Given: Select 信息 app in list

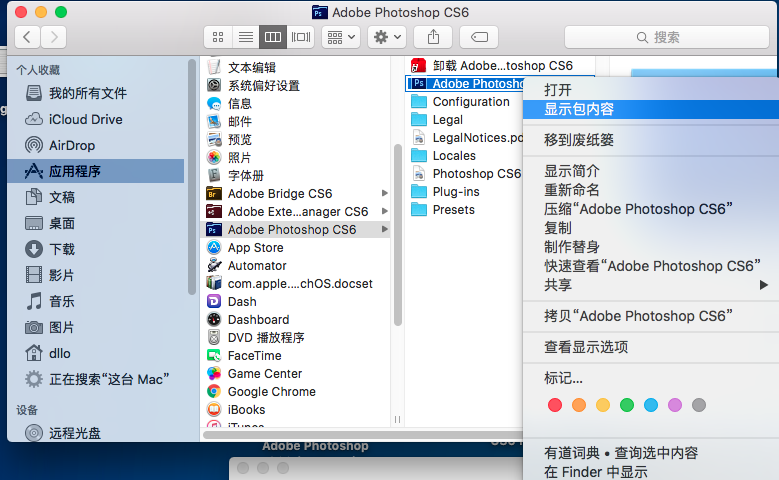Looking at the screenshot, I should pyautogui.click(x=295, y=103).
